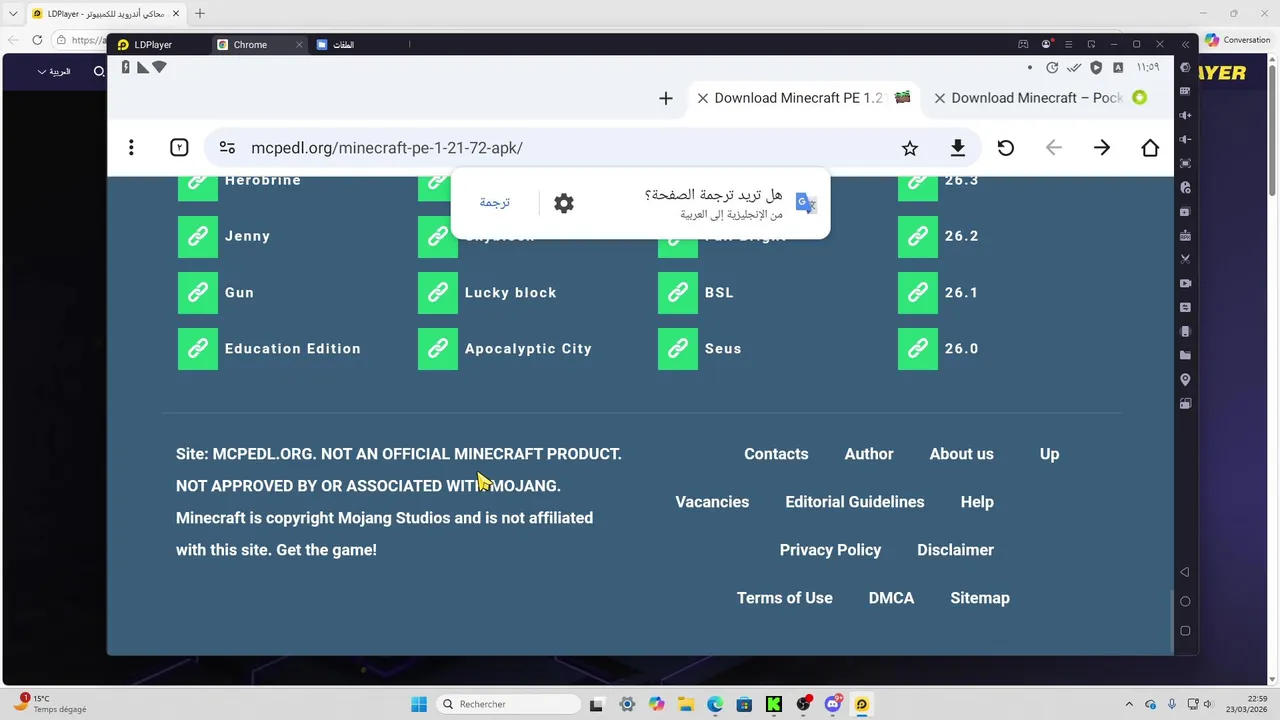Open the Gun link
This screenshot has height=720, width=1280.
pyautogui.click(x=239, y=292)
